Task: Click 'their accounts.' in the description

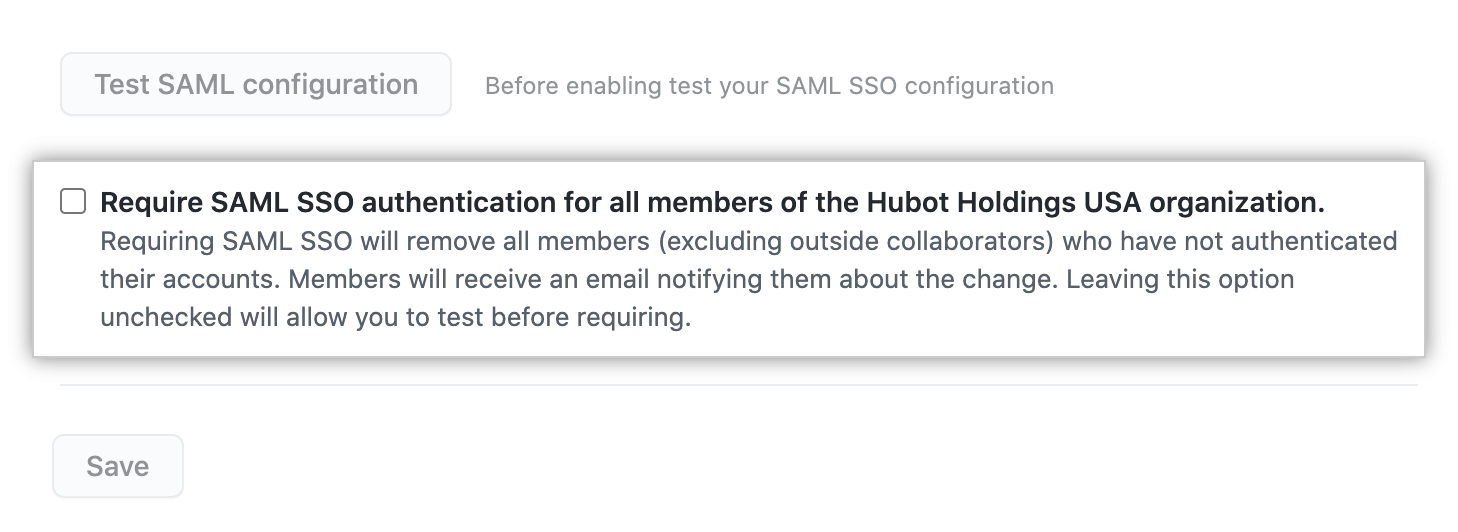Action: [x=190, y=280]
